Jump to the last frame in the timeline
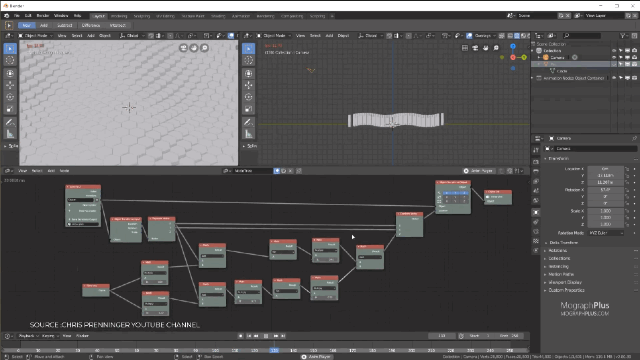The width and height of the screenshot is (640, 360). pyautogui.click(x=283, y=336)
